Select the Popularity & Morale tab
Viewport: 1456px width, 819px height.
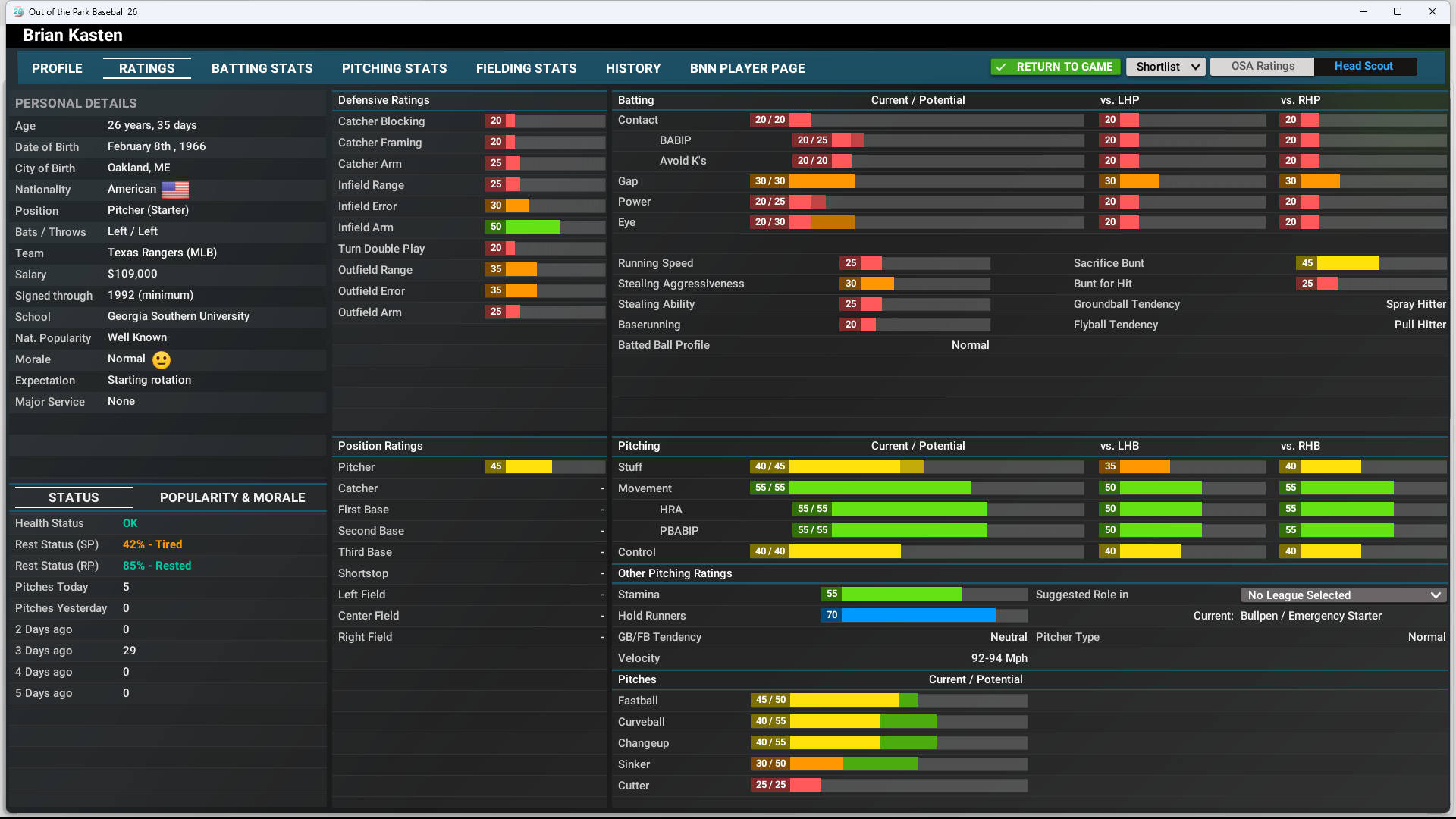coord(232,497)
